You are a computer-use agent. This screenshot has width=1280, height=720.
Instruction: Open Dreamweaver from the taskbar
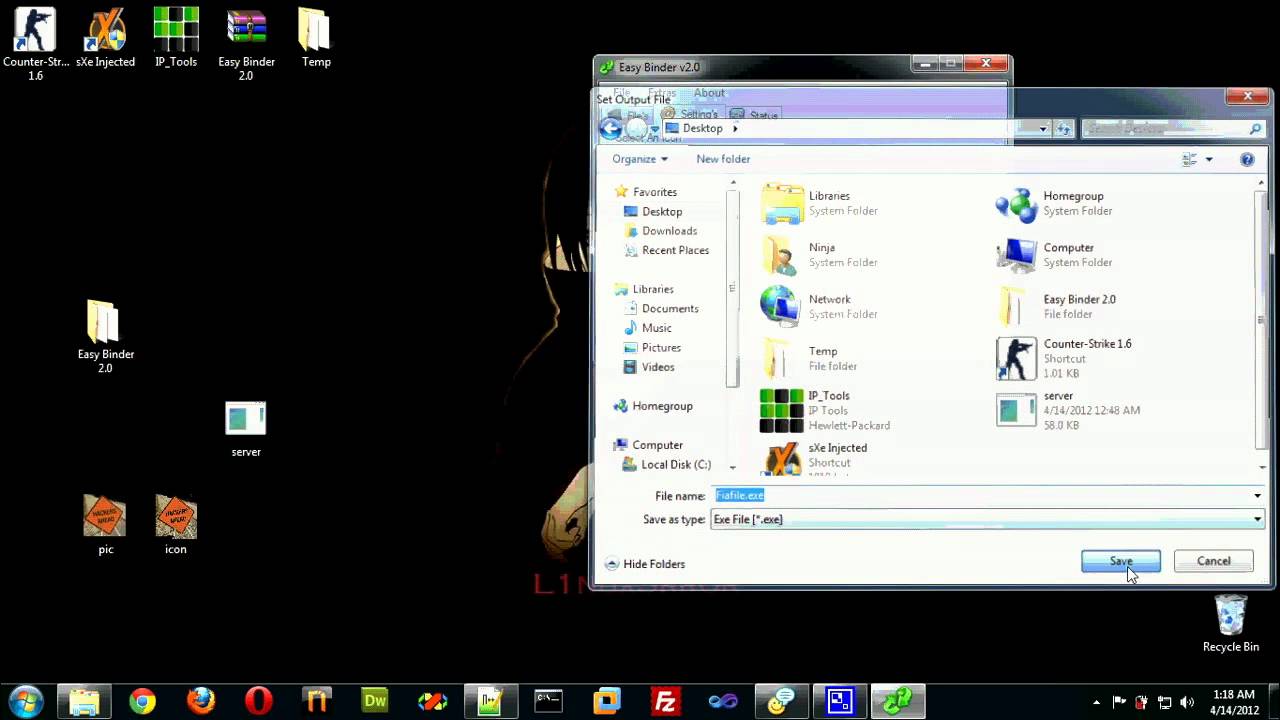tap(375, 701)
